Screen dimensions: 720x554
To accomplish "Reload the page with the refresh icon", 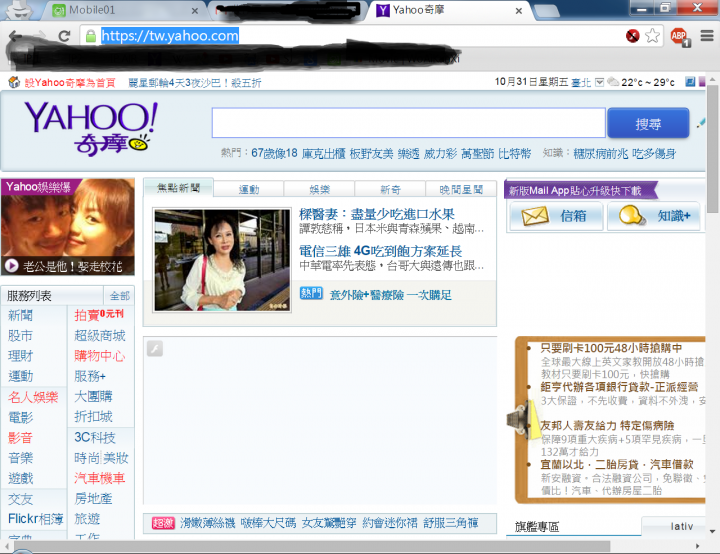I will pyautogui.click(x=64, y=36).
